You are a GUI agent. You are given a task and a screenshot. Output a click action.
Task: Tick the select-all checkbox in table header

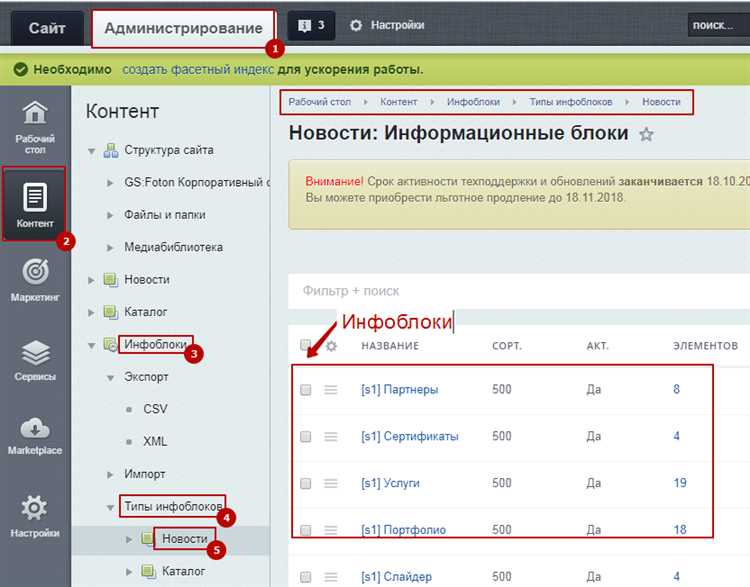306,345
